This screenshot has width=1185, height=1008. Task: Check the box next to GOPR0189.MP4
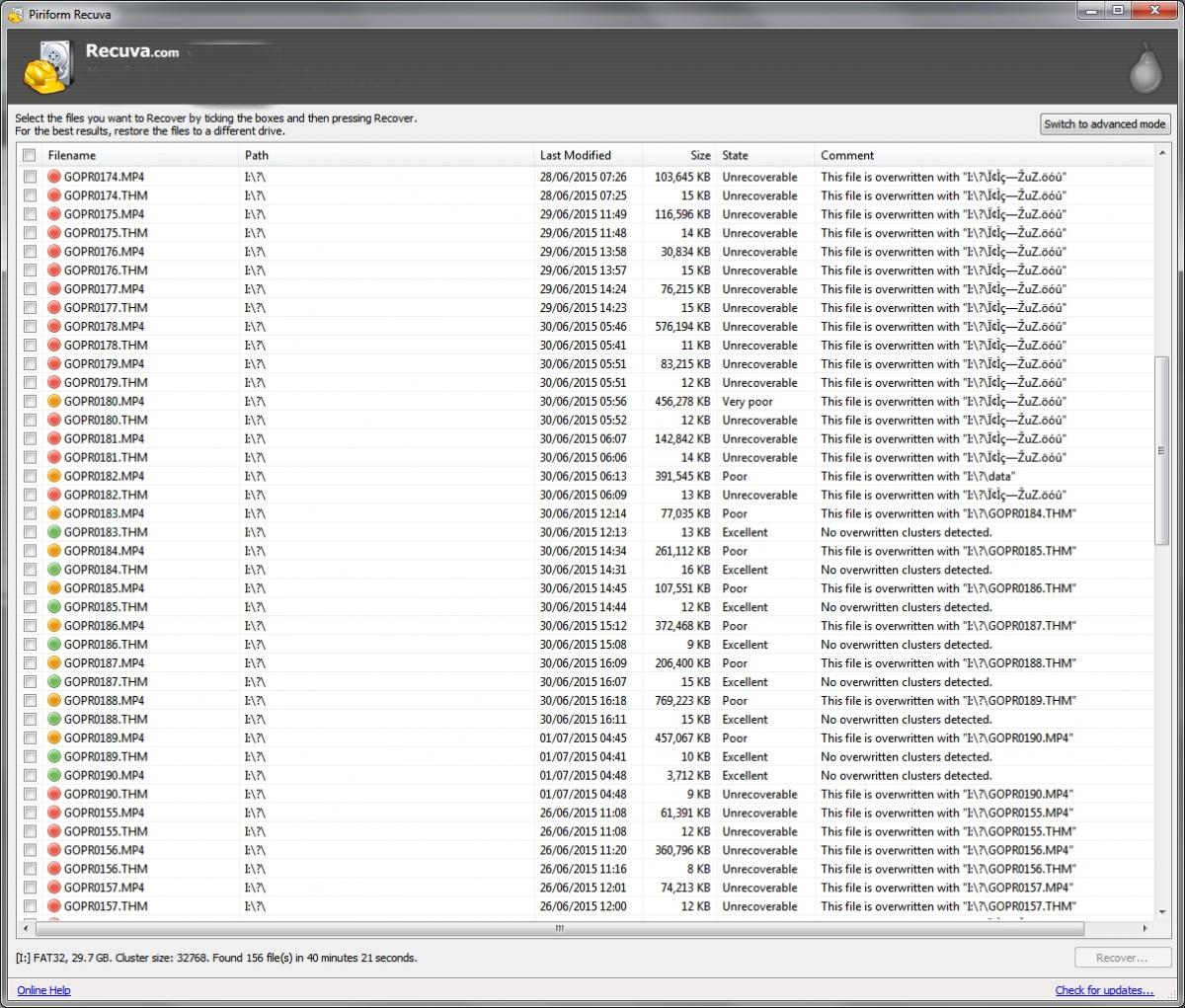[30, 738]
